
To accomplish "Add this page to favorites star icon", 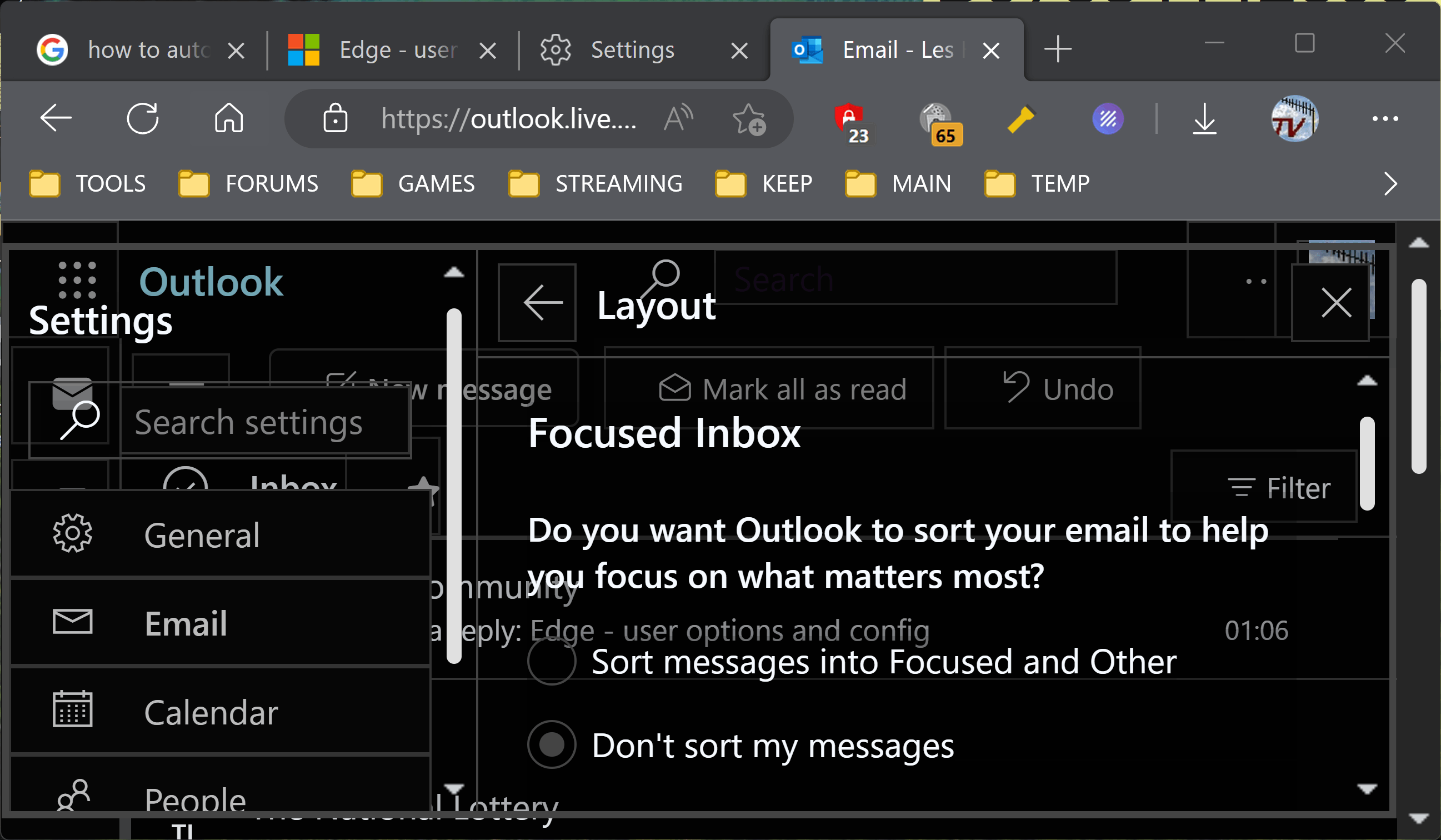I will [x=748, y=118].
